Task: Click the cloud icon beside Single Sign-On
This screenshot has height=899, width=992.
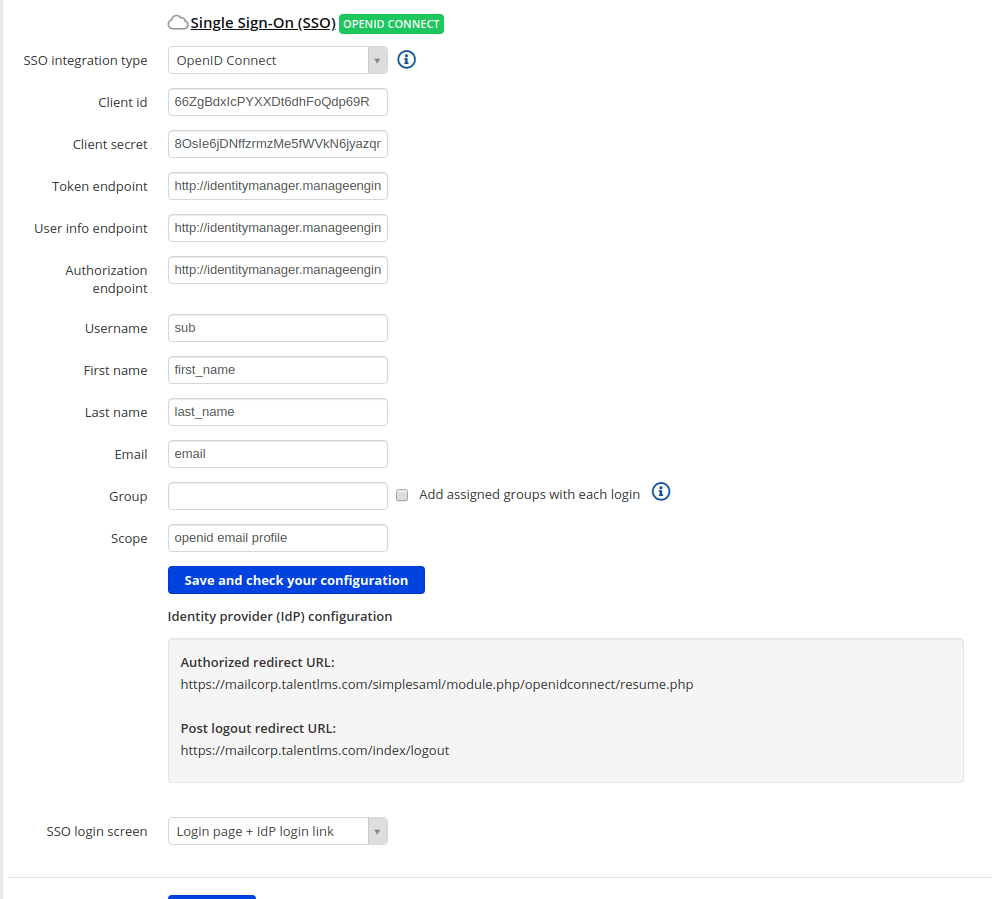Action: pyautogui.click(x=178, y=23)
